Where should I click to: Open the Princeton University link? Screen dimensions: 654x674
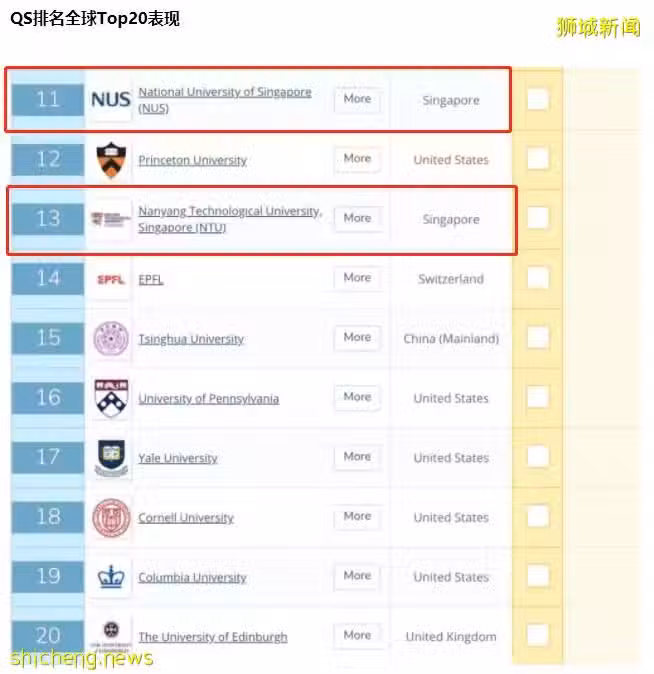coord(192,160)
